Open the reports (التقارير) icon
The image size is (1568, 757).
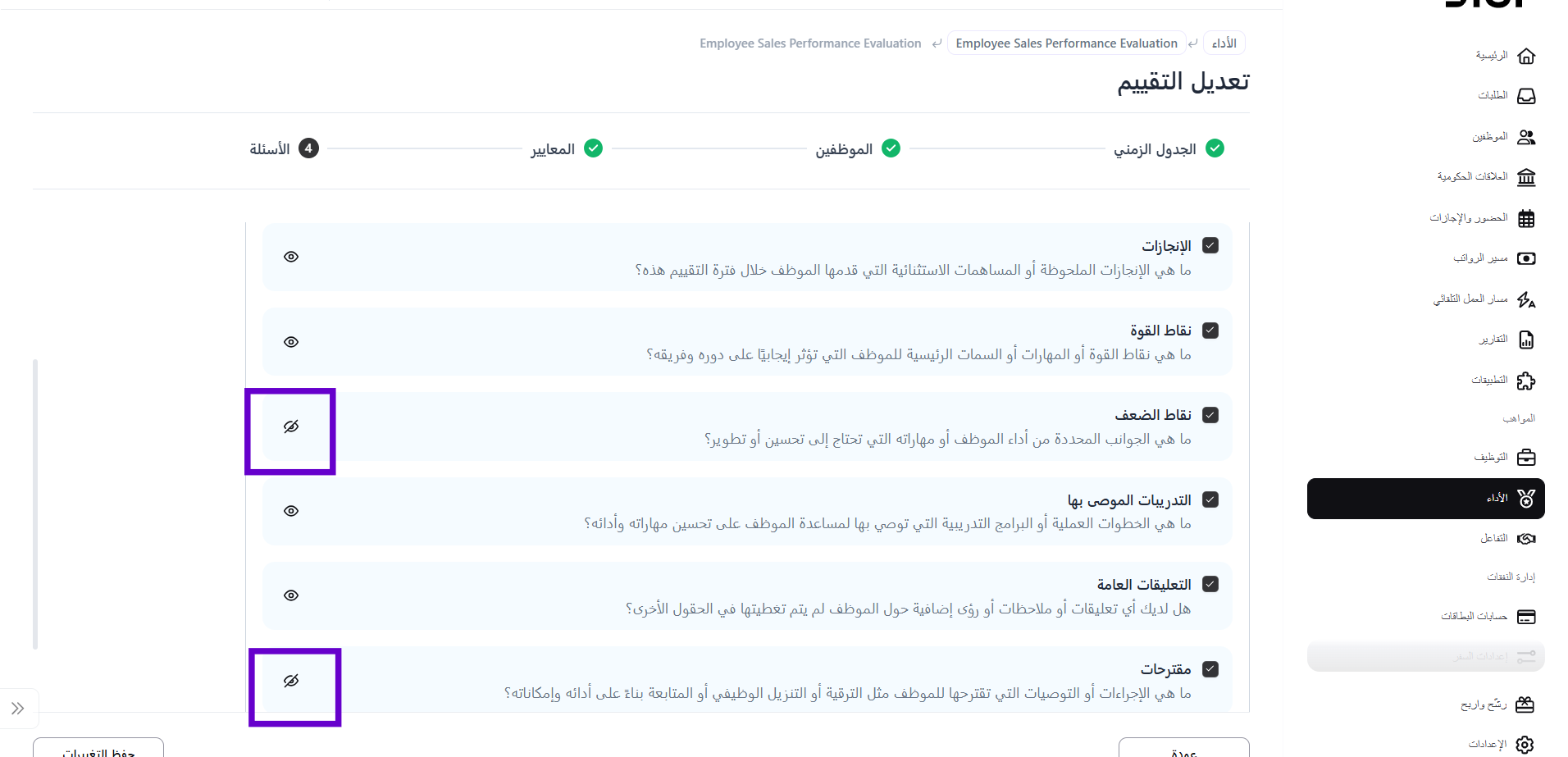point(1525,340)
